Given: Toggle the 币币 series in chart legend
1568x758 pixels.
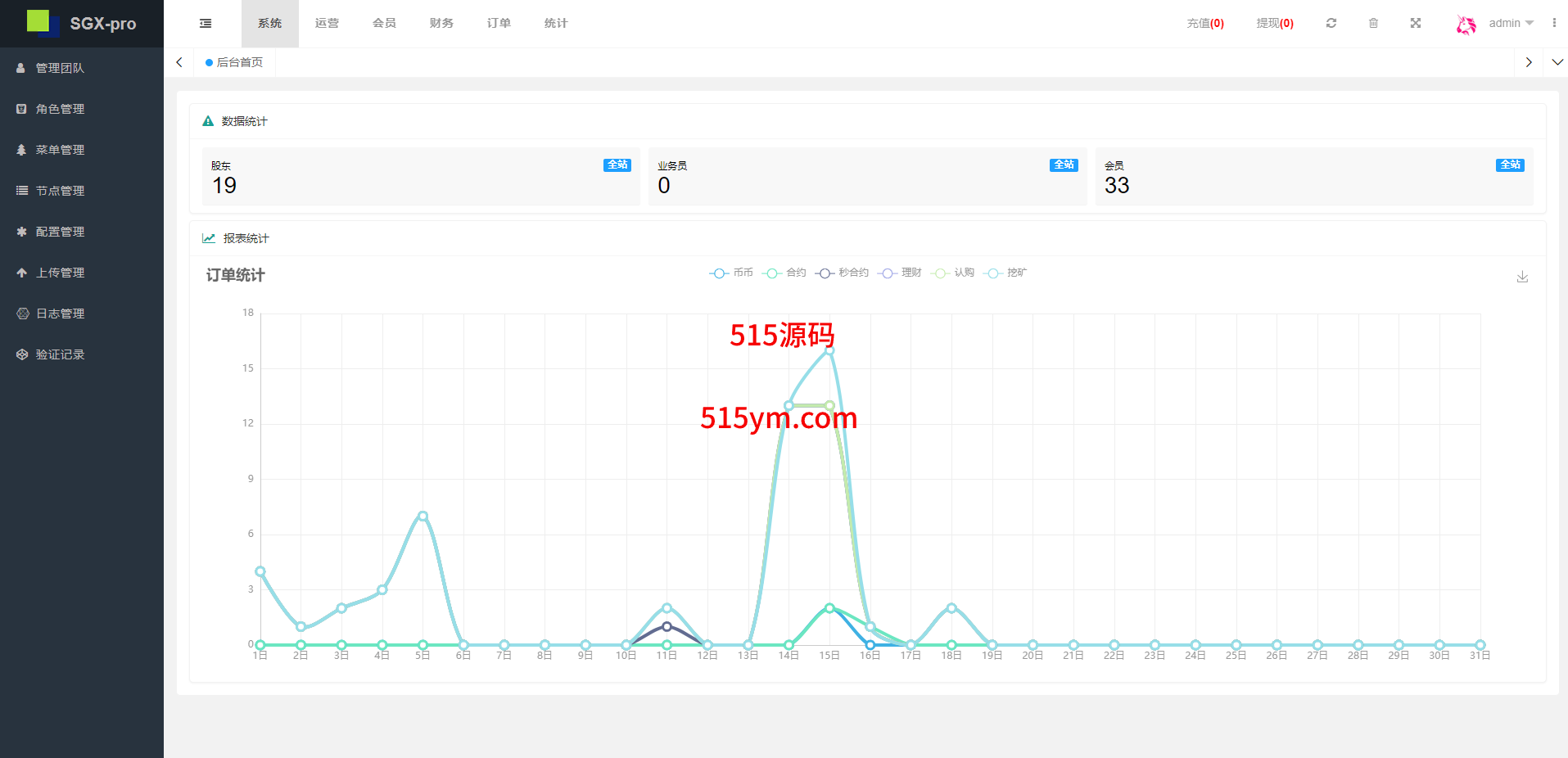Looking at the screenshot, I should coord(731,273).
